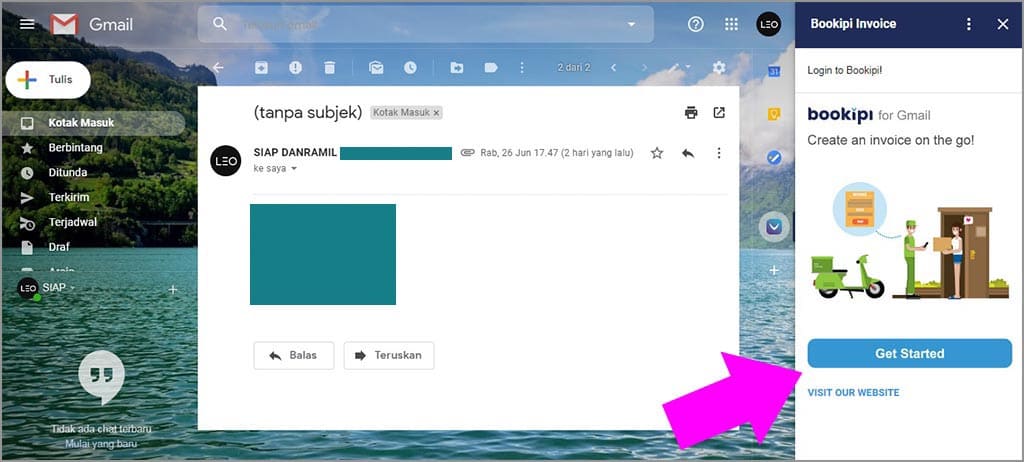Open the VISIT OUR WEBSITE link
This screenshot has width=1024, height=462.
[x=854, y=393]
